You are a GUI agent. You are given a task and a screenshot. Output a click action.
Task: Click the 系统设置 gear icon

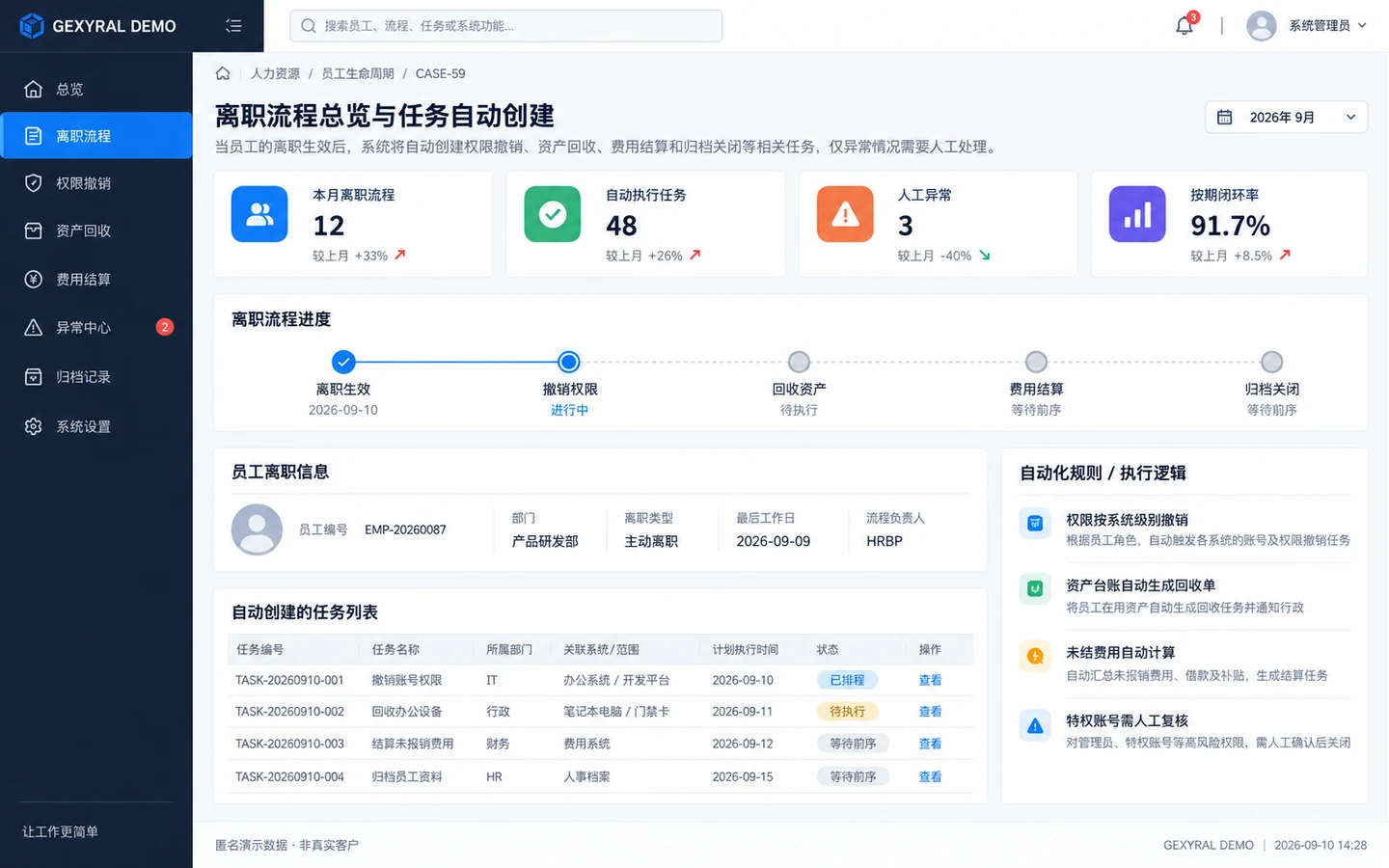click(34, 426)
